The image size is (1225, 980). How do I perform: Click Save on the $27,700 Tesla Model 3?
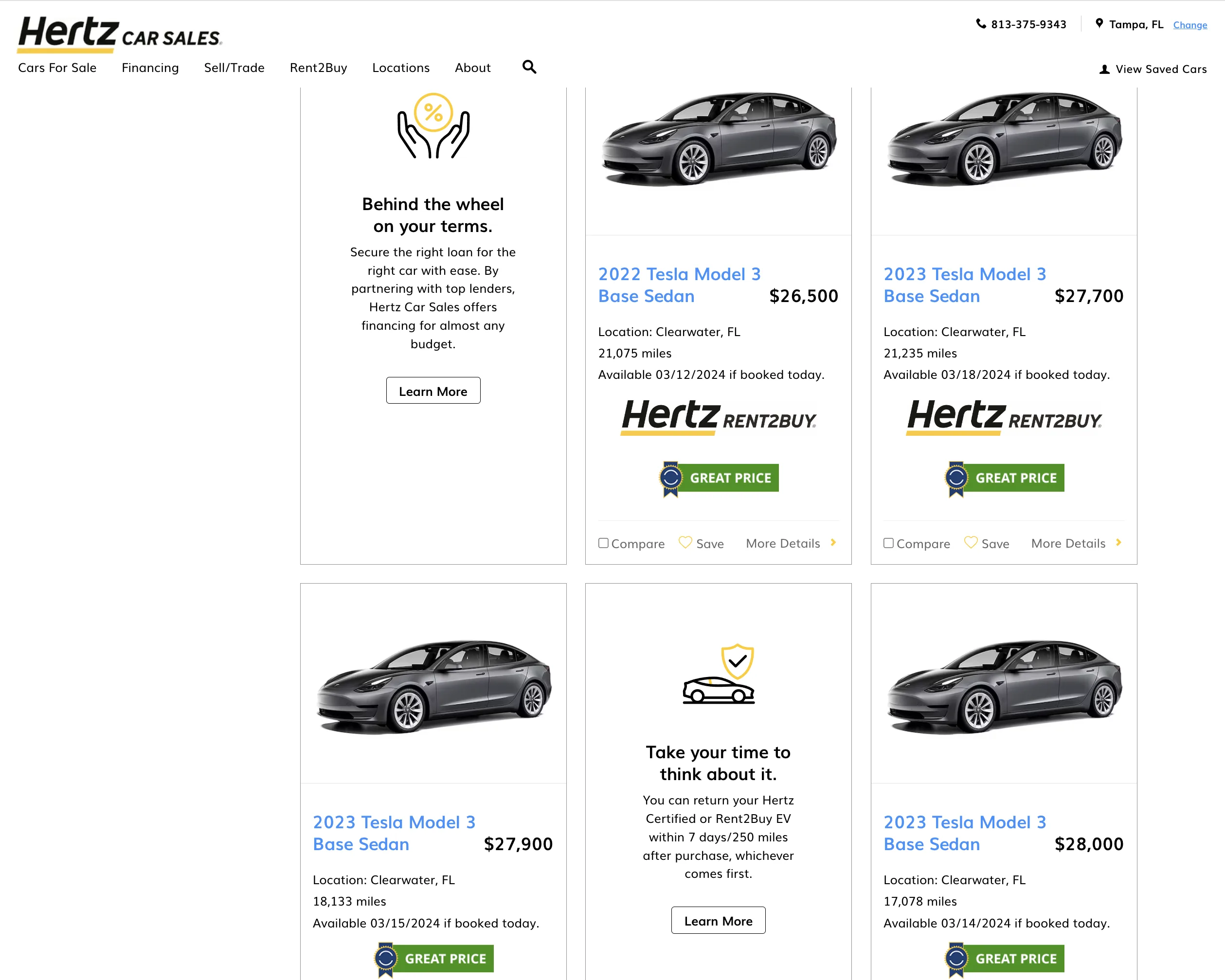click(995, 544)
